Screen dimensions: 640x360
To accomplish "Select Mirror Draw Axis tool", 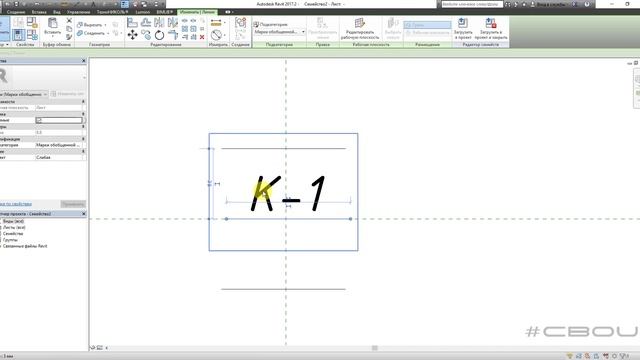I will coord(173,22).
